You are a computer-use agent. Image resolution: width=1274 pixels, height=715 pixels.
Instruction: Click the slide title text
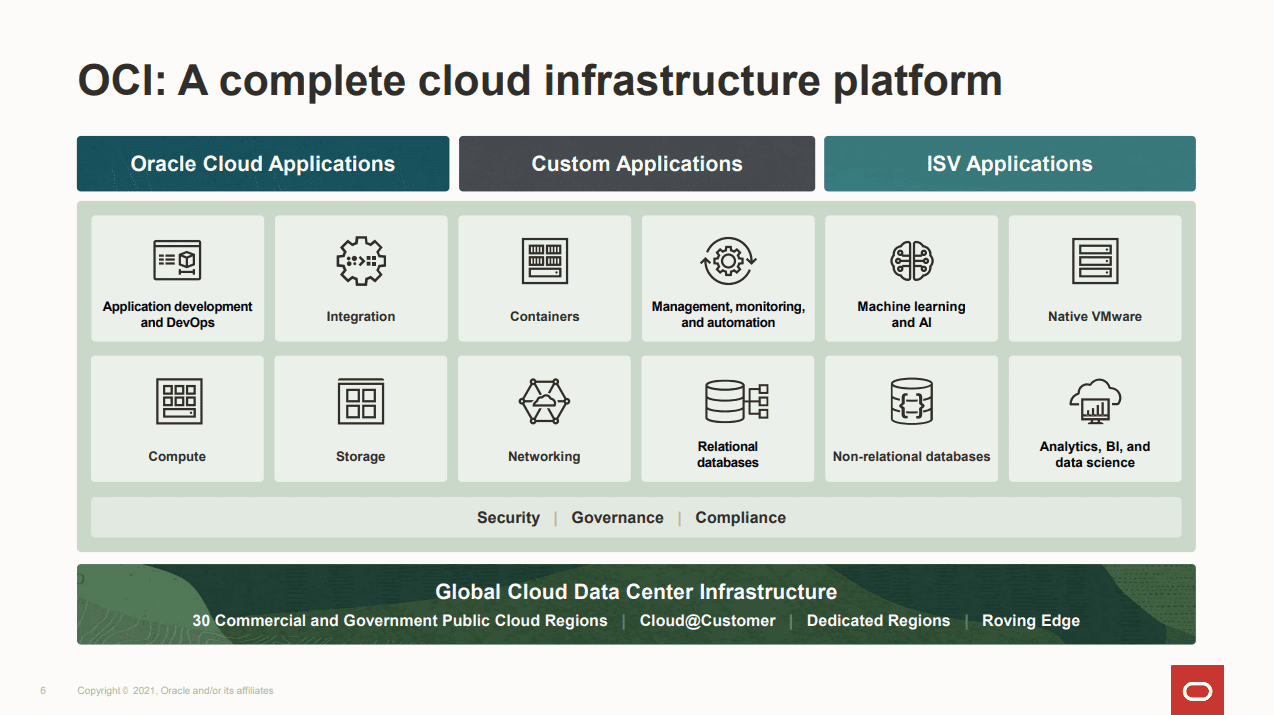click(540, 81)
